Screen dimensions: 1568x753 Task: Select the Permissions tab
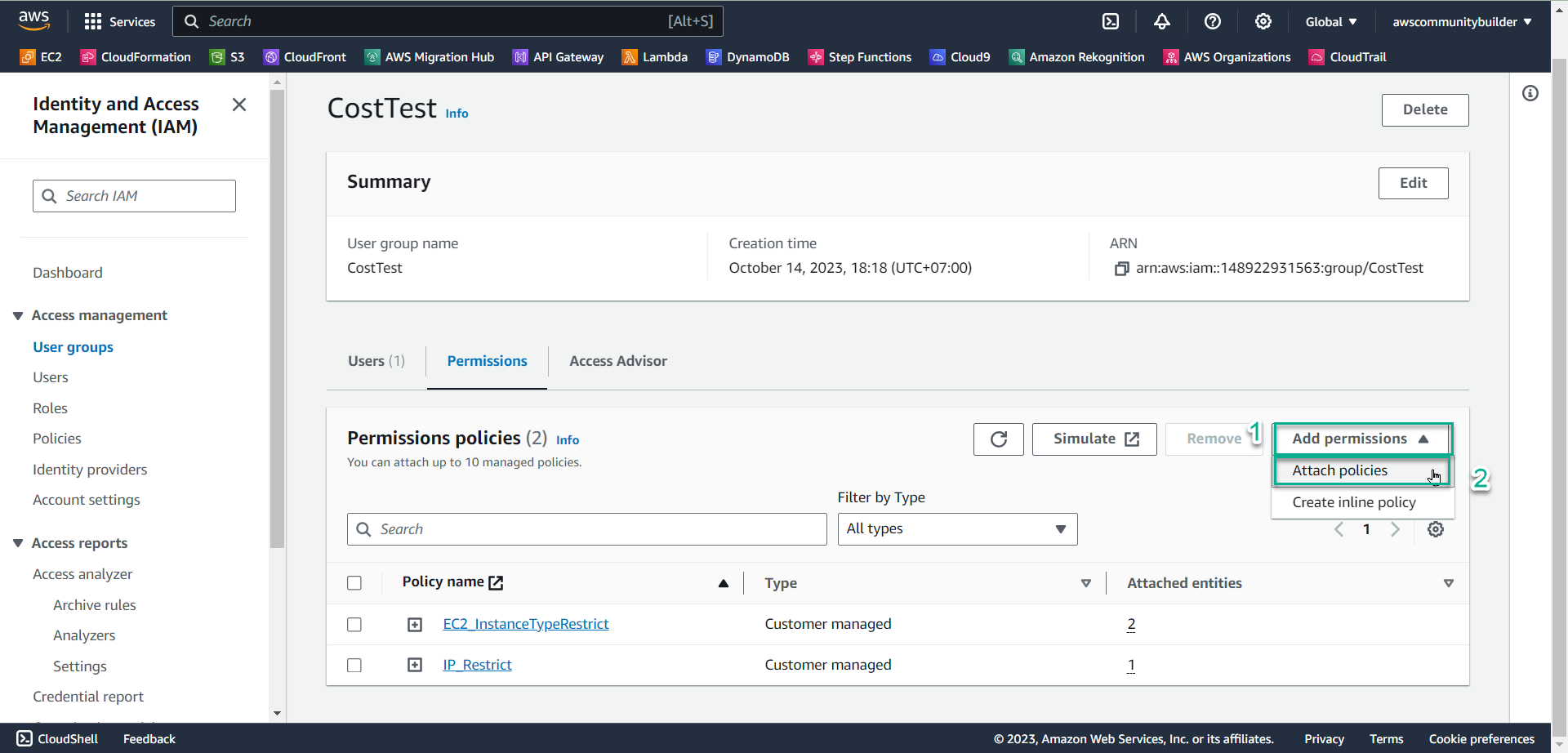point(487,361)
